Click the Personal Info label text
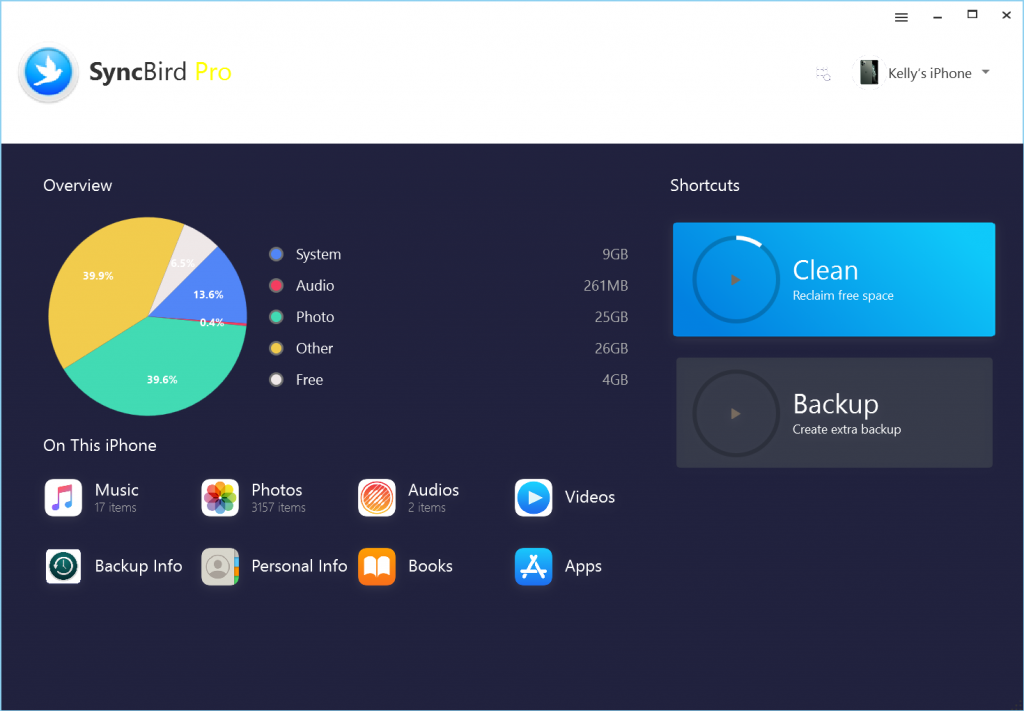1024x711 pixels. click(x=299, y=566)
